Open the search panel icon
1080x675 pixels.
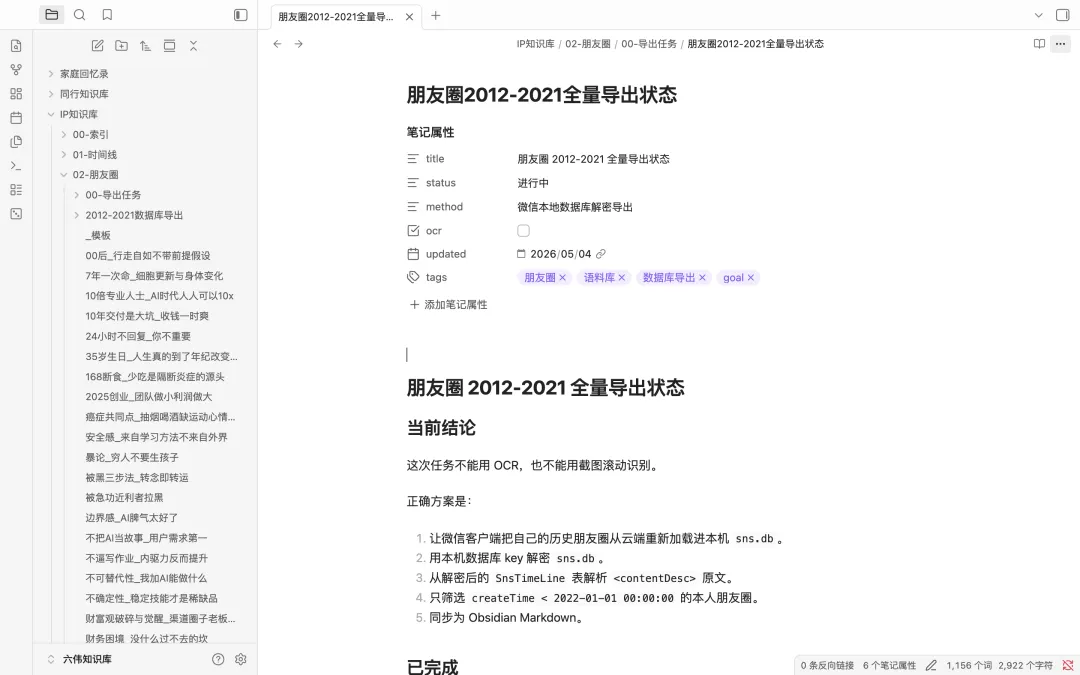coord(79,14)
